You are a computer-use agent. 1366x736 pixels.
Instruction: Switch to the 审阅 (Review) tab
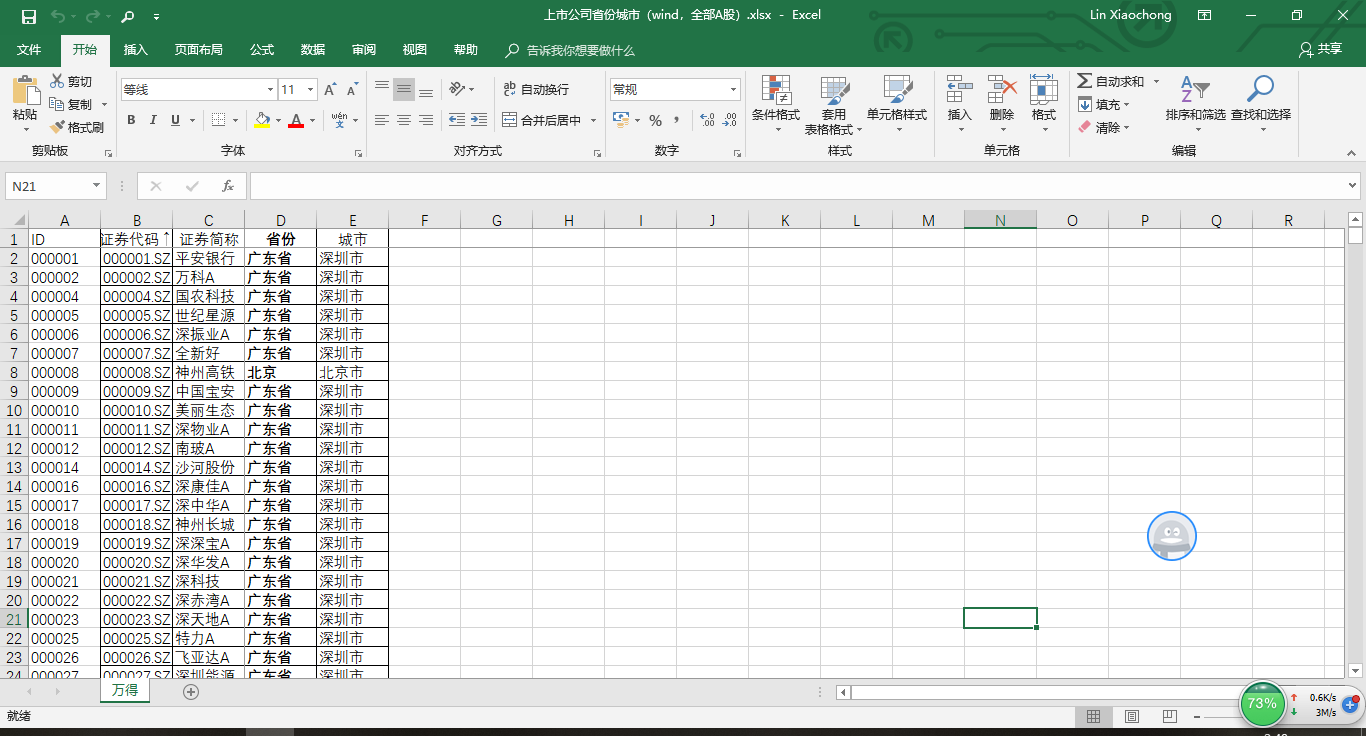(364, 50)
